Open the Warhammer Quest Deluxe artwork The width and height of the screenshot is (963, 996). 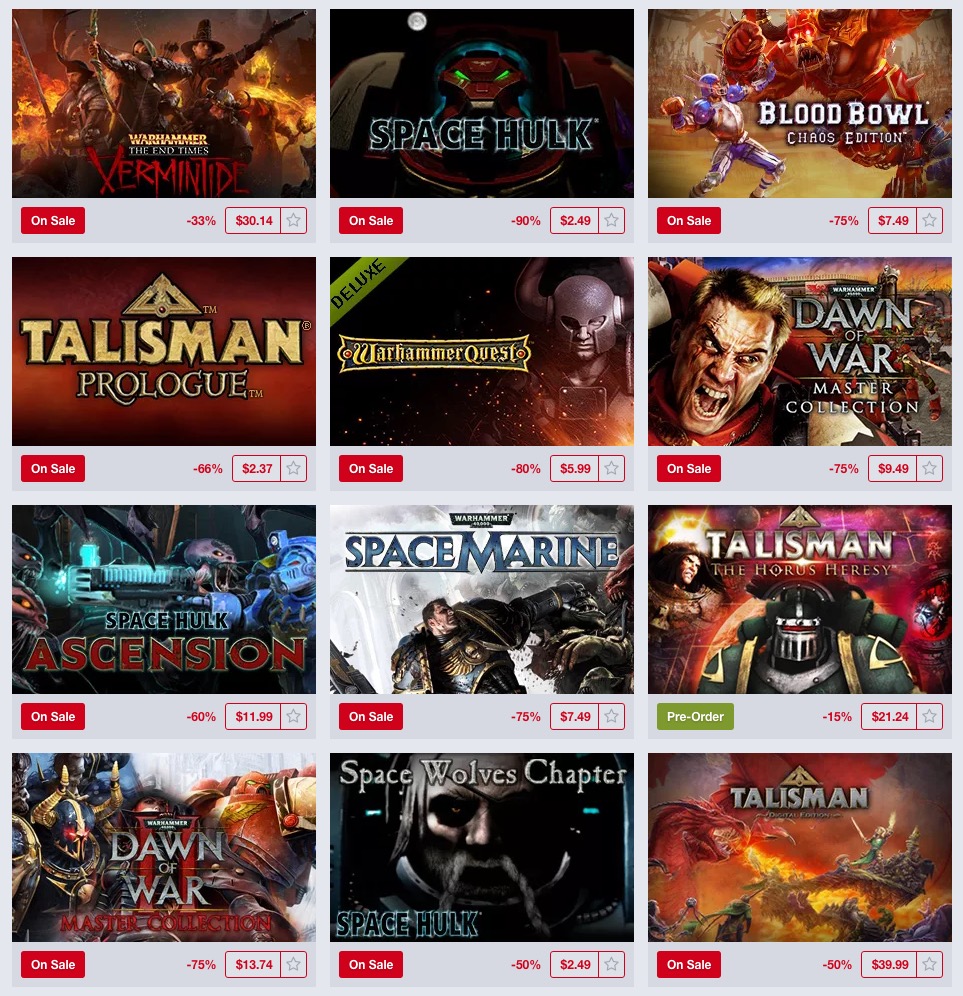click(x=482, y=351)
